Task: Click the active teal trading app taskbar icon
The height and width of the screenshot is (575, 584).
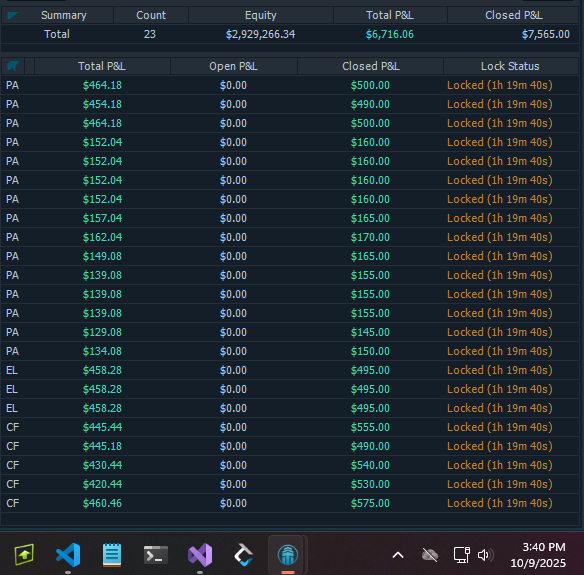Action: point(288,555)
